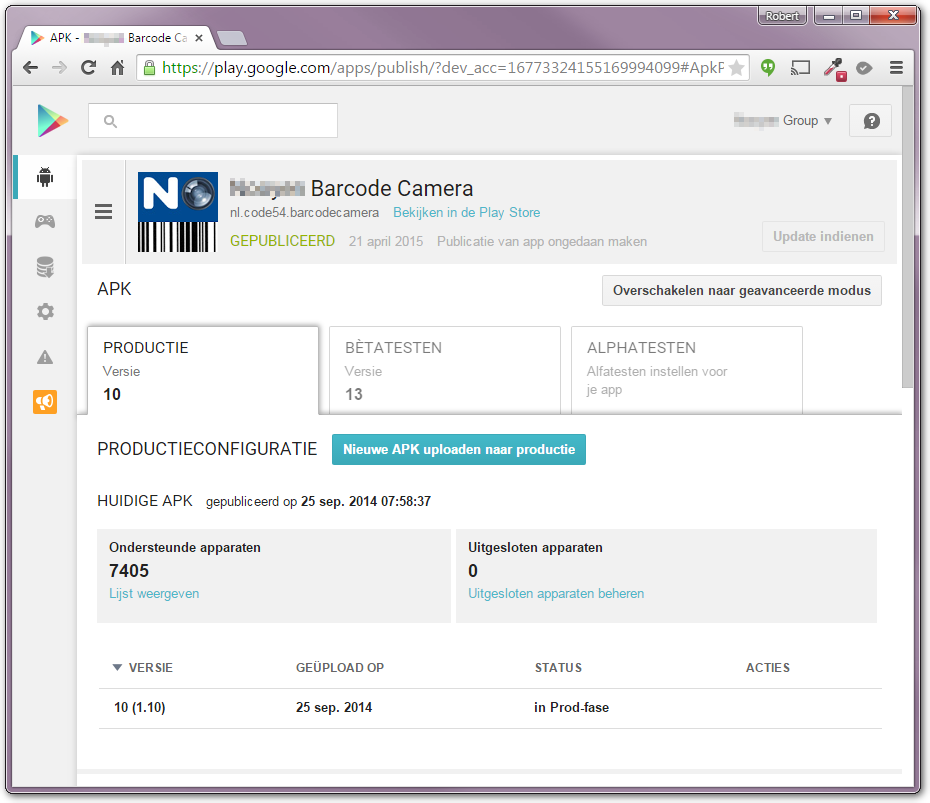Open the help question mark button
This screenshot has height=803, width=930.
pos(871,121)
